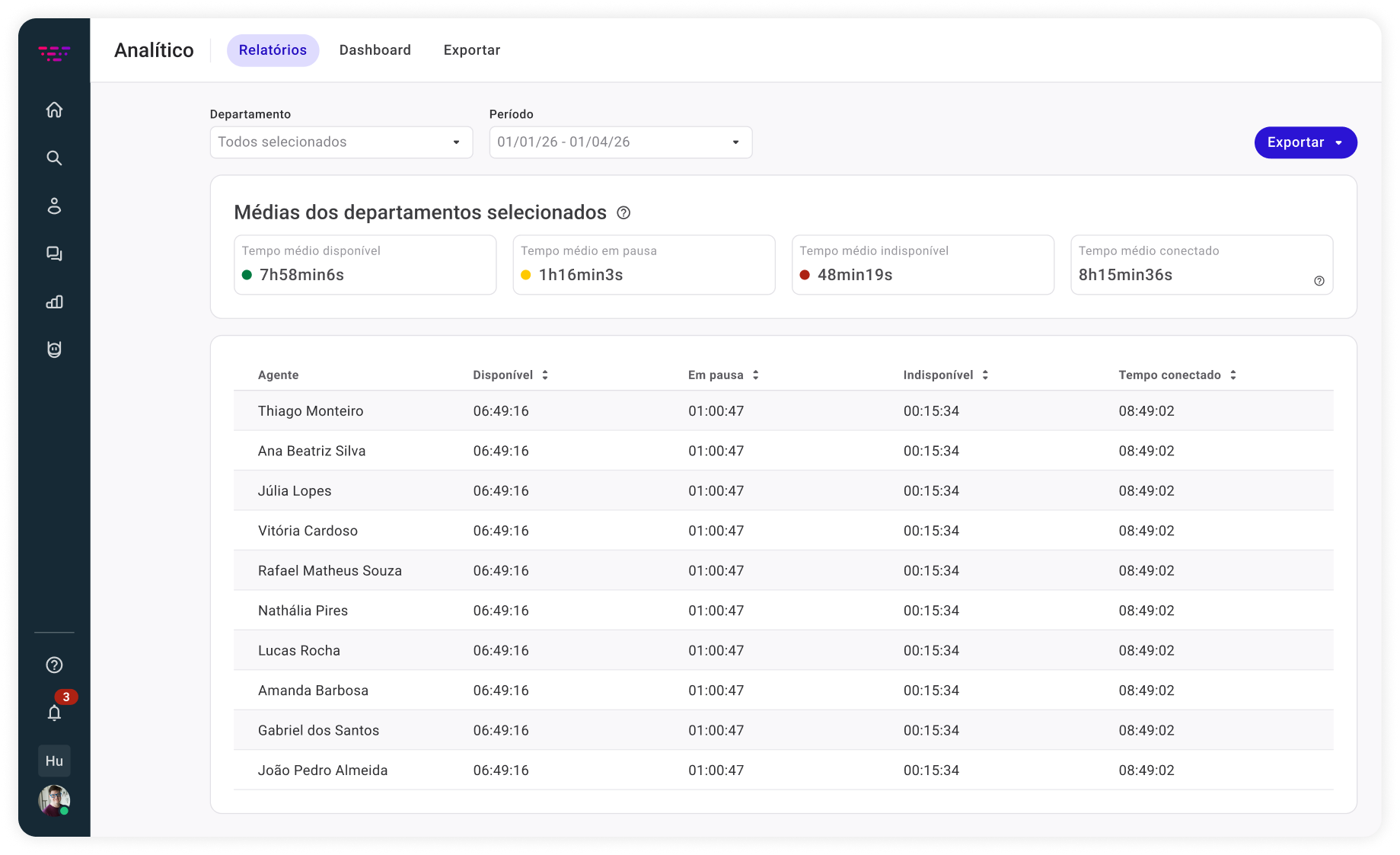1400x855 pixels.
Task: Open the bot icon in sidebar
Action: tap(54, 349)
